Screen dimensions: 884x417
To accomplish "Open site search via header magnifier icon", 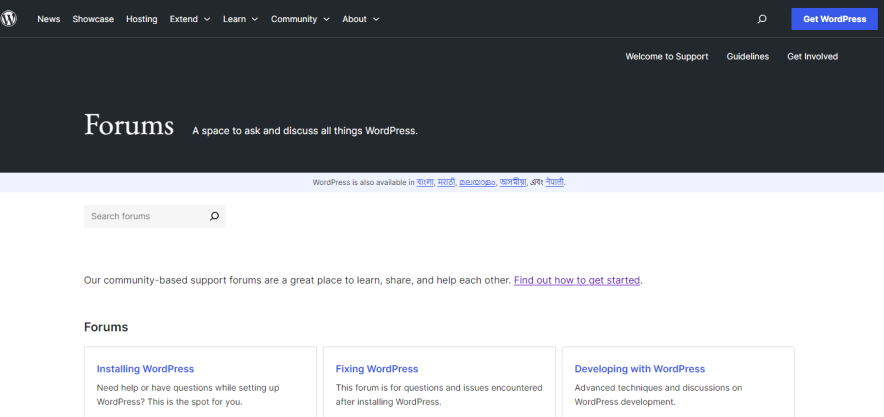I will (762, 19).
